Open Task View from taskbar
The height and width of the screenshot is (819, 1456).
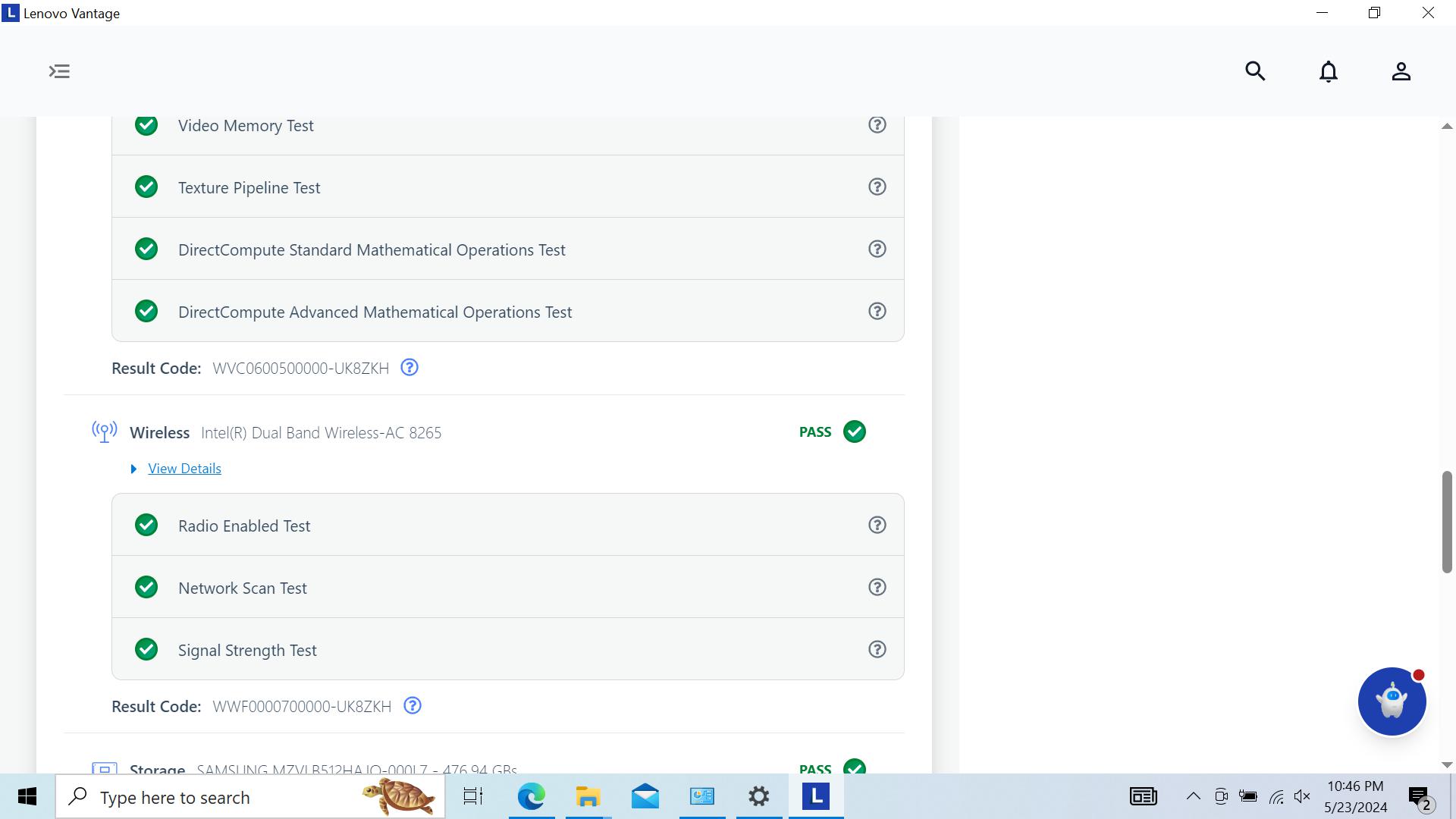(473, 797)
